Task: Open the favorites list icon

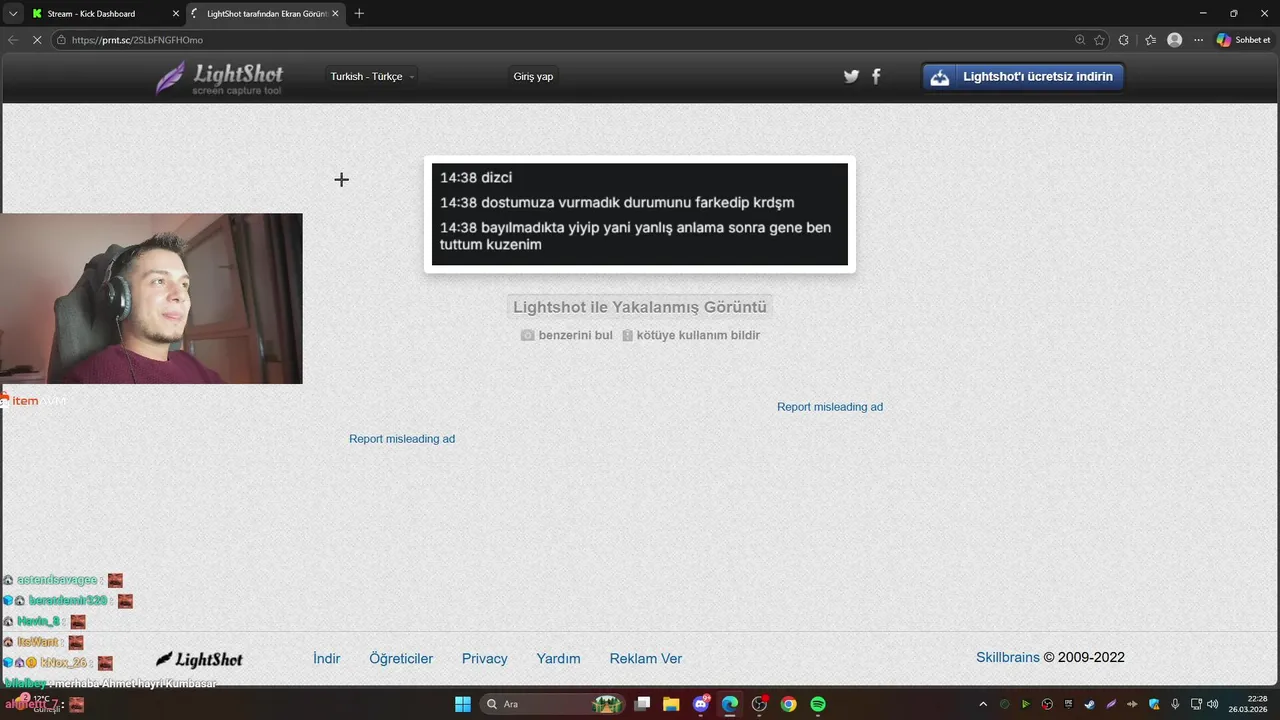Action: coord(1150,40)
